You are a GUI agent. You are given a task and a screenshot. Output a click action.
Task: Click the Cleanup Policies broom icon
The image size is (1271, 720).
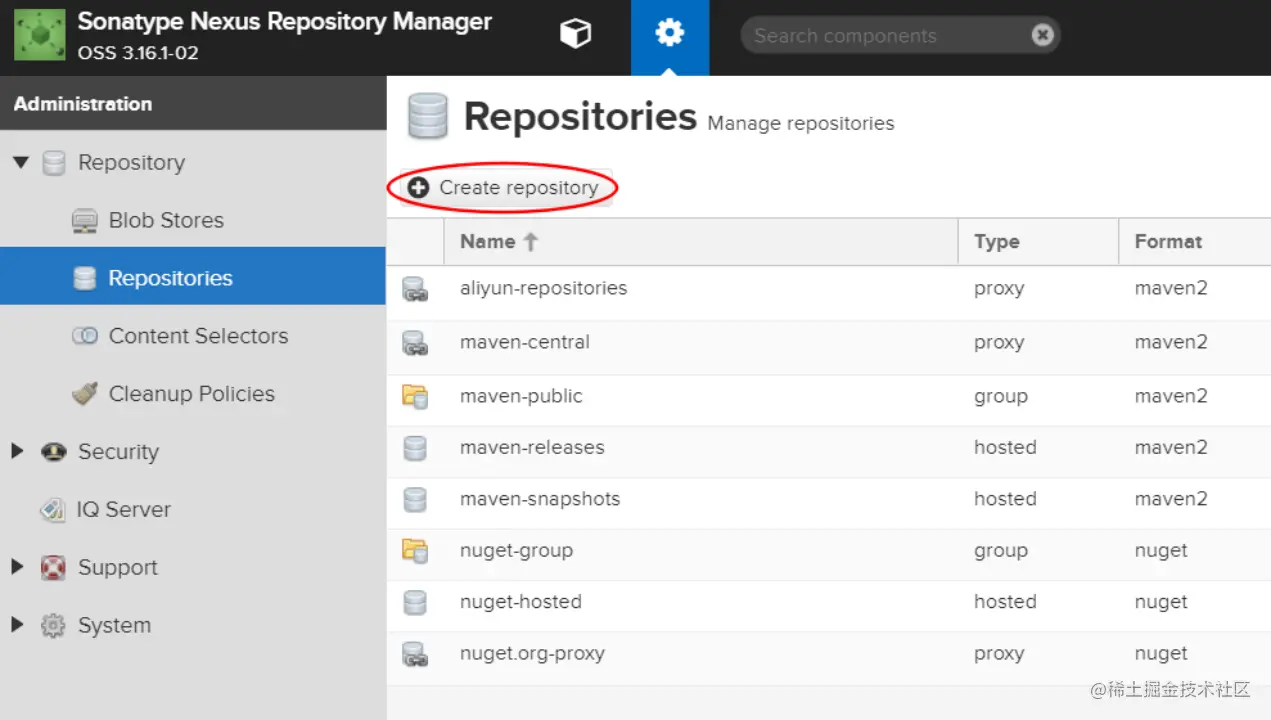tap(85, 394)
